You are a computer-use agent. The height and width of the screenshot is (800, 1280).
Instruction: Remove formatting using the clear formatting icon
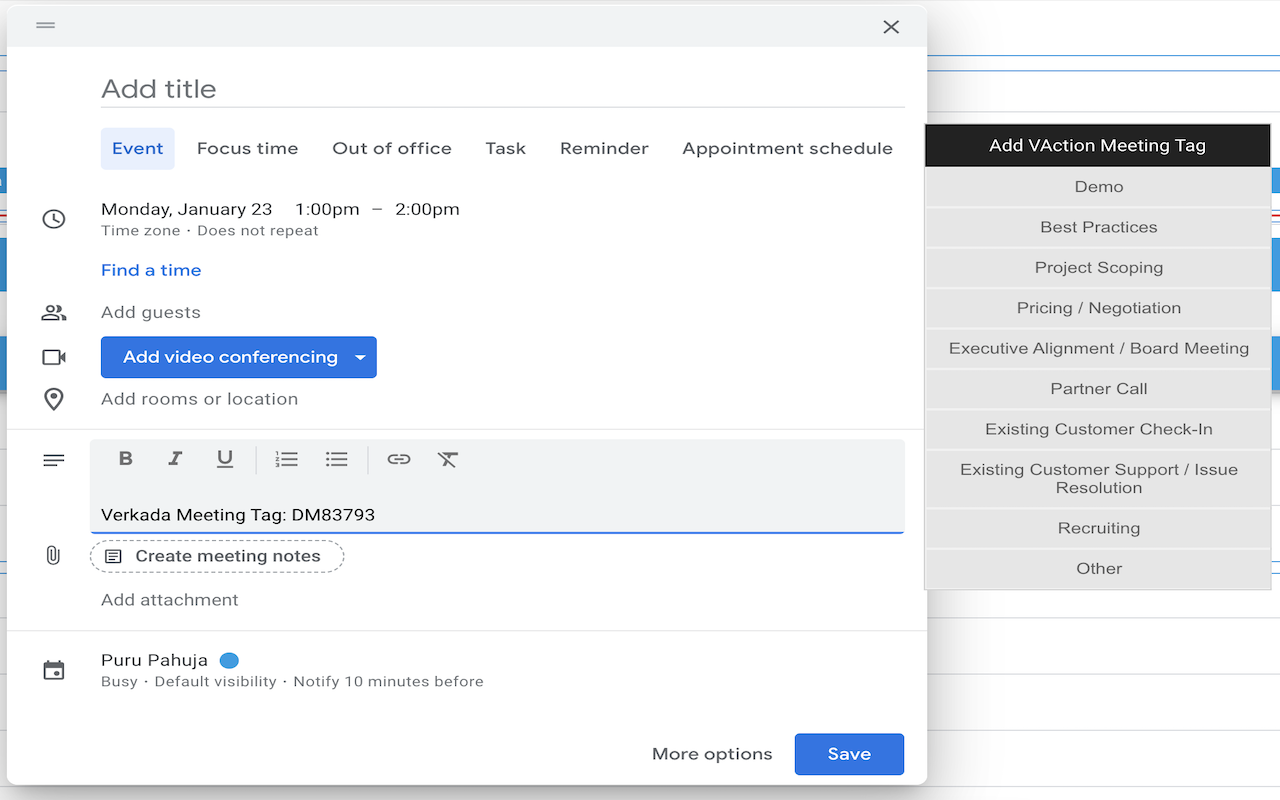tap(447, 459)
